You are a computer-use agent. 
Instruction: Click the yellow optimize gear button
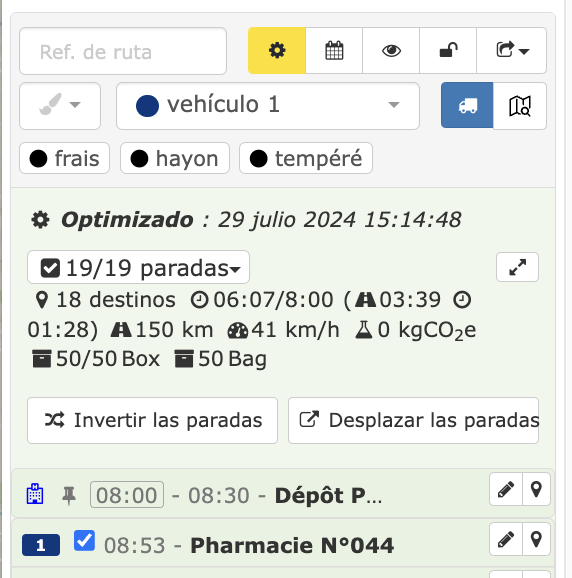click(x=277, y=51)
